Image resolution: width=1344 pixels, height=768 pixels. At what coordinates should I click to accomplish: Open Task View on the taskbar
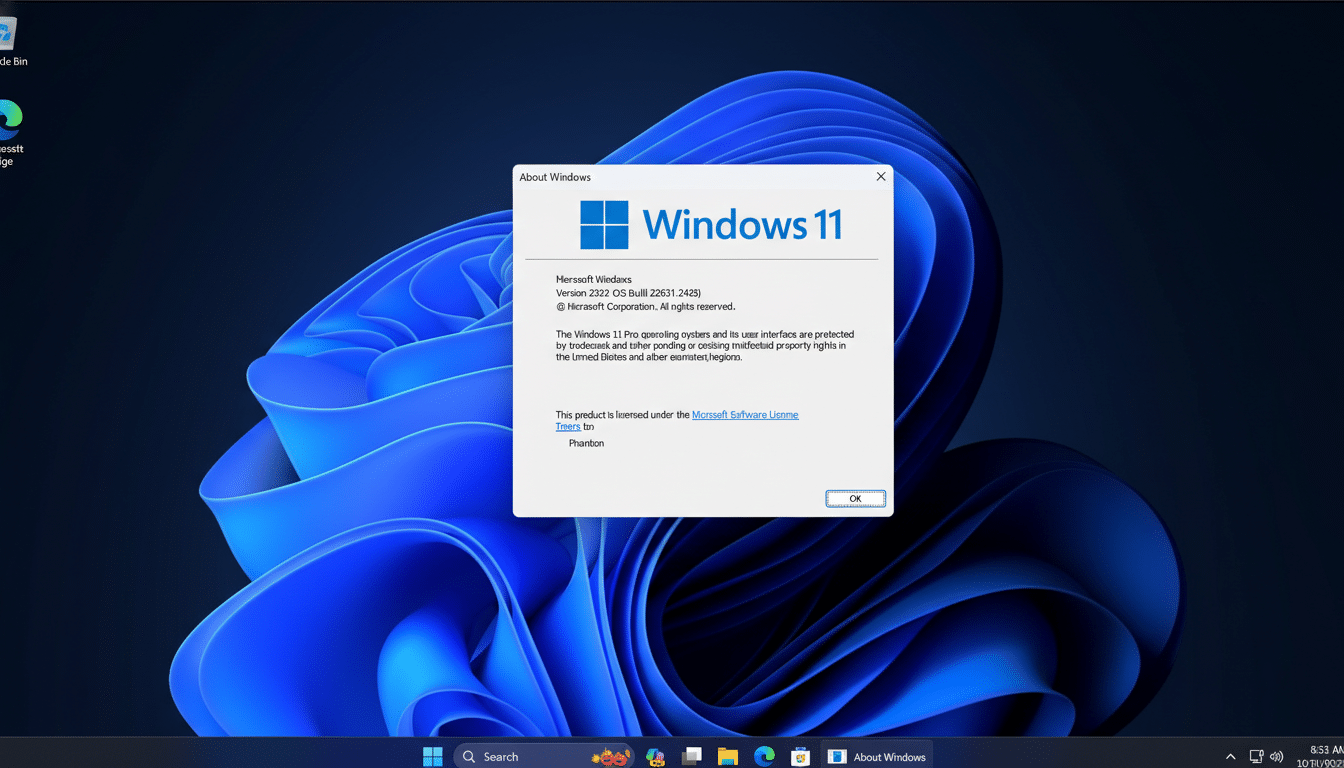(691, 756)
